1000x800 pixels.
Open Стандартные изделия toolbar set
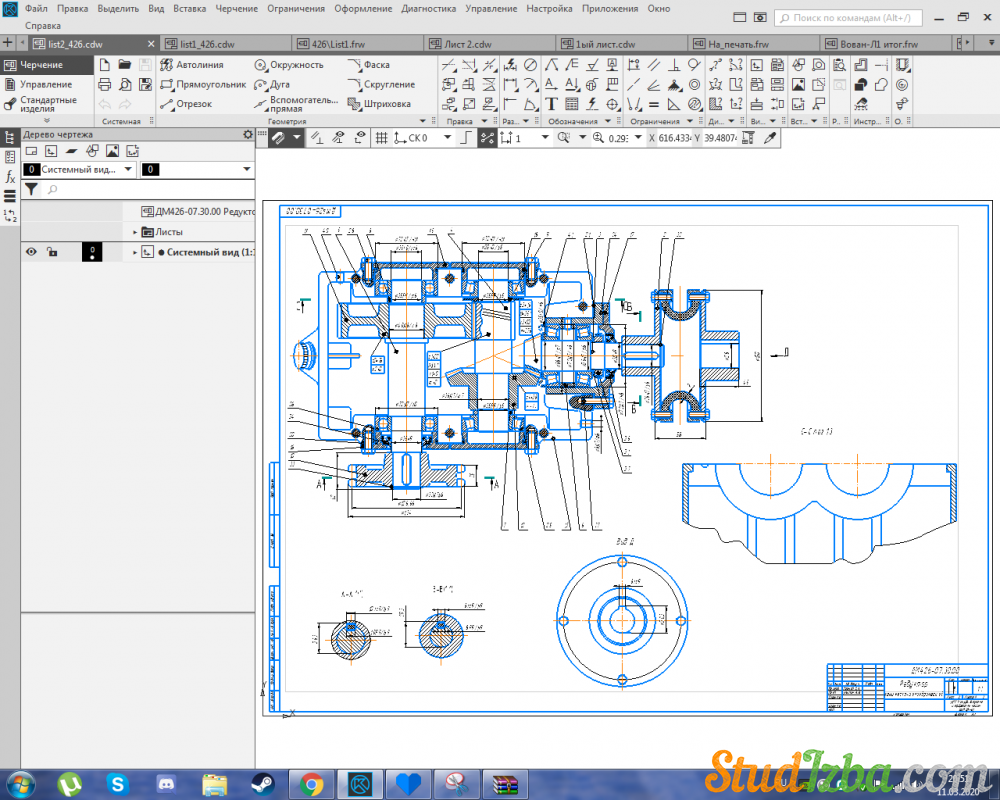[x=46, y=104]
